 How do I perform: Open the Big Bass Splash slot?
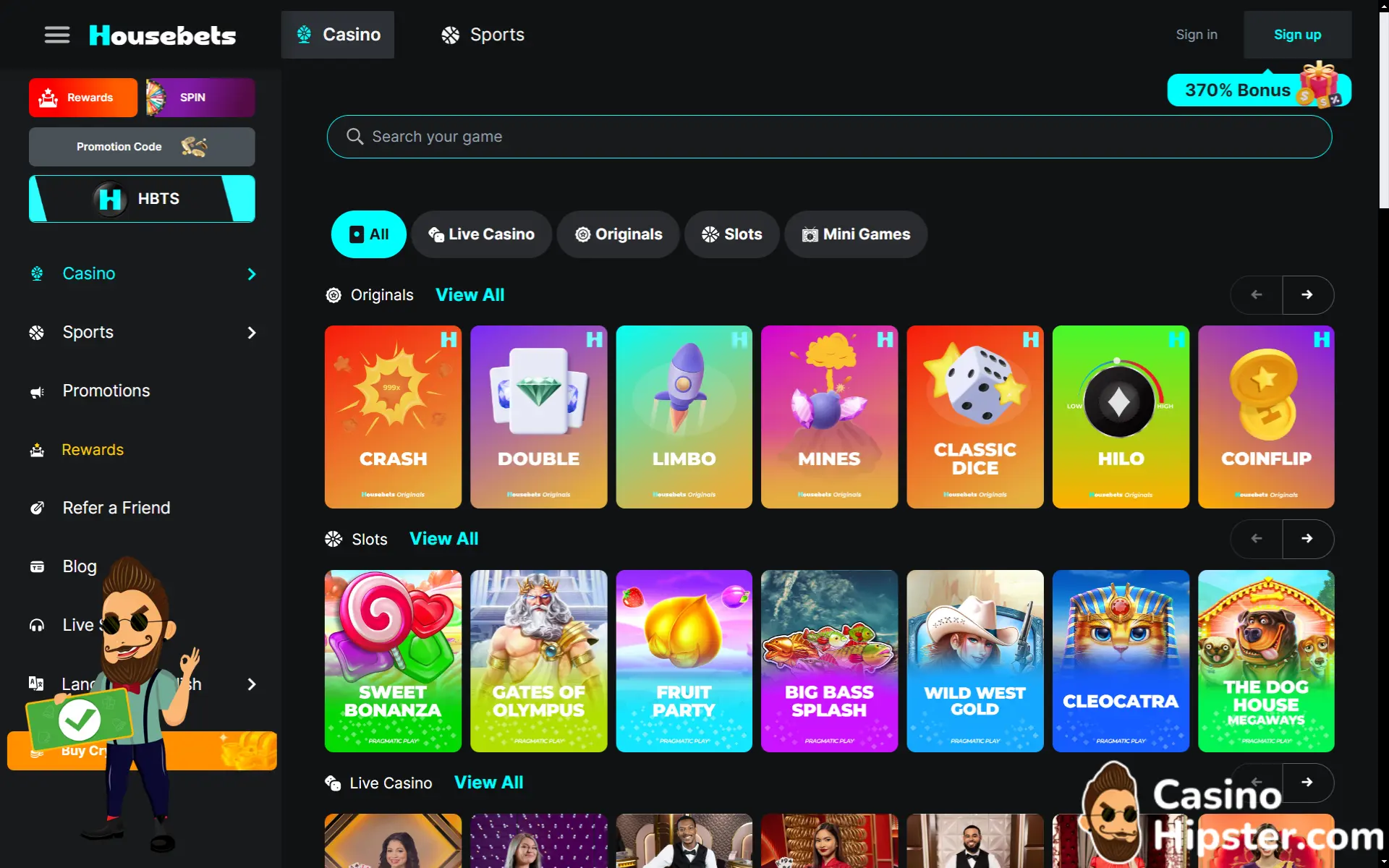[x=830, y=661]
